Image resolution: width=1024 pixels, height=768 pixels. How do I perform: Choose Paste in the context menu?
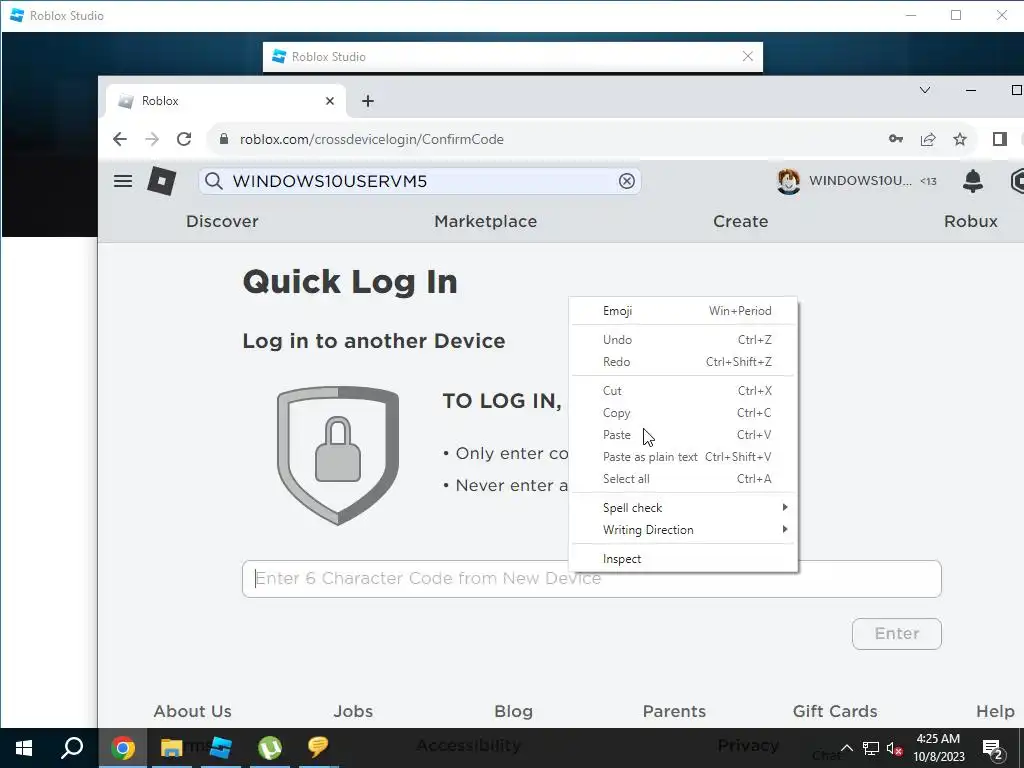coord(683,435)
